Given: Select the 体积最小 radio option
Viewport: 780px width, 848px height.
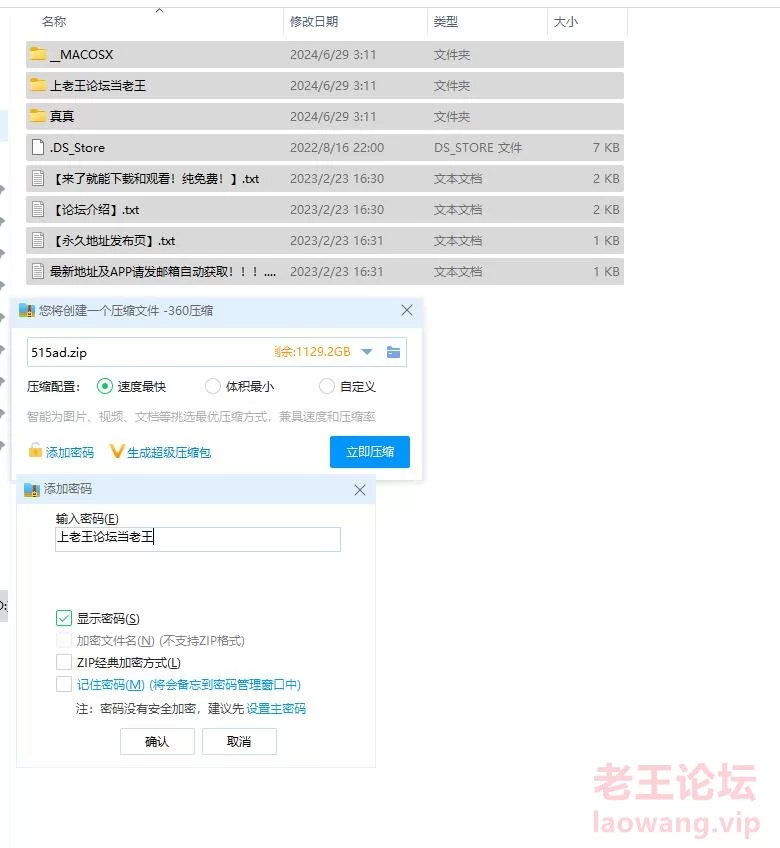Looking at the screenshot, I should click(213, 386).
